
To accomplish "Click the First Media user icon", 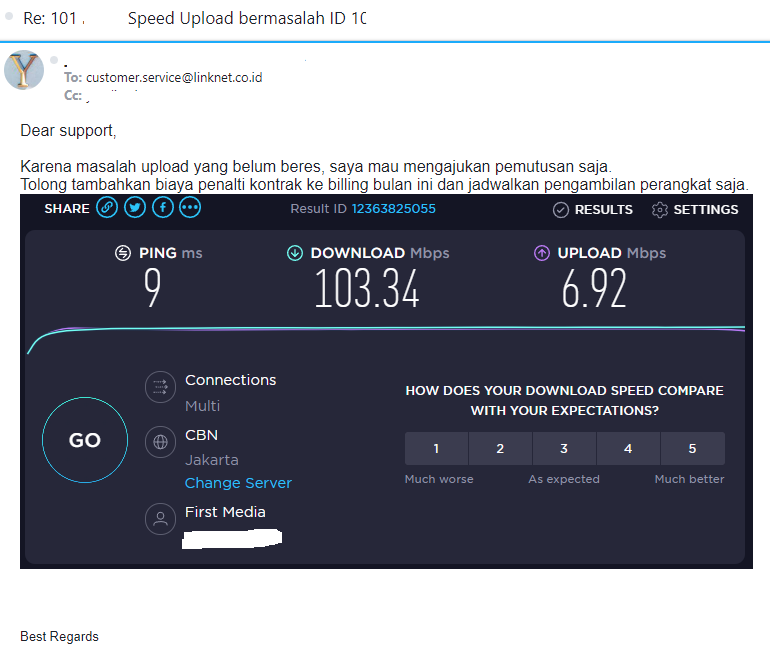I will 160,519.
